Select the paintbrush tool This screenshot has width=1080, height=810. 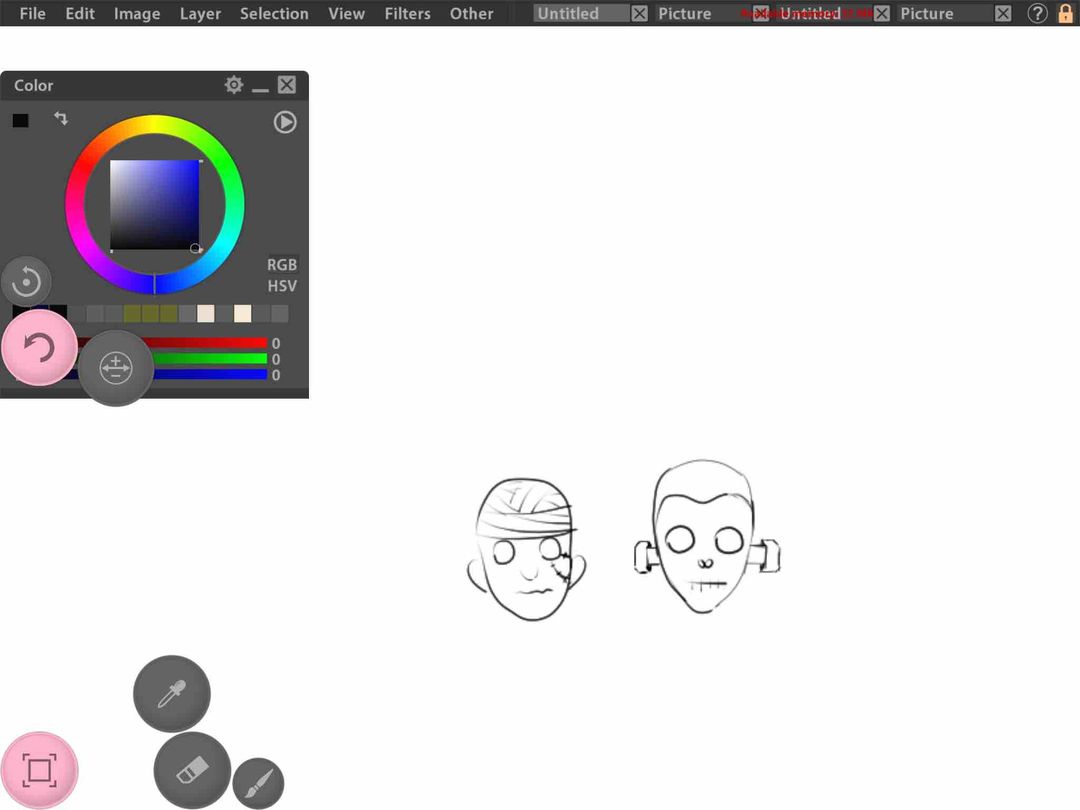coord(258,783)
